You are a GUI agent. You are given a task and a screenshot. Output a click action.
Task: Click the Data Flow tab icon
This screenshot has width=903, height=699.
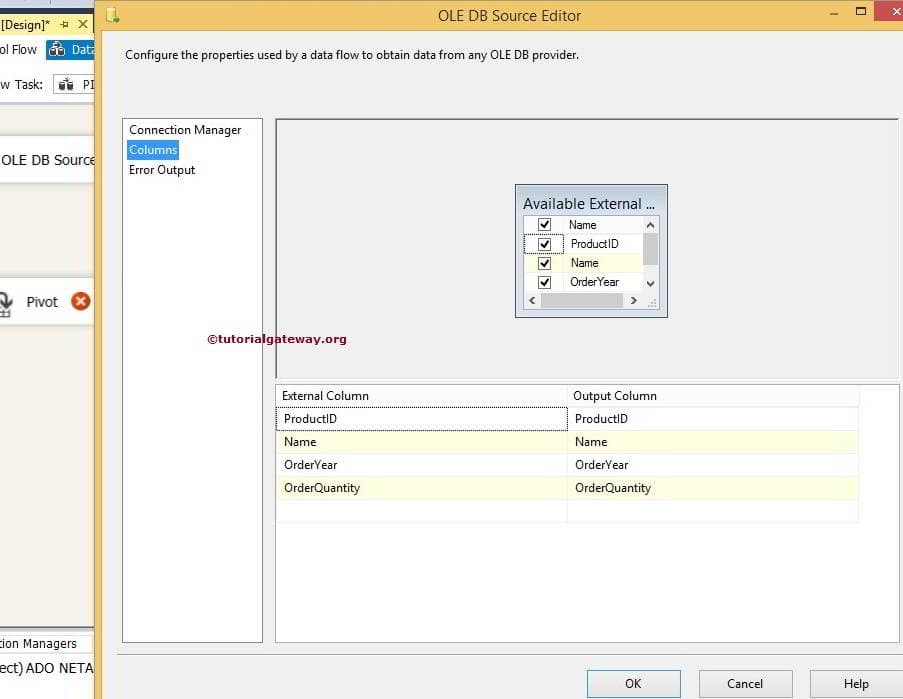point(57,49)
